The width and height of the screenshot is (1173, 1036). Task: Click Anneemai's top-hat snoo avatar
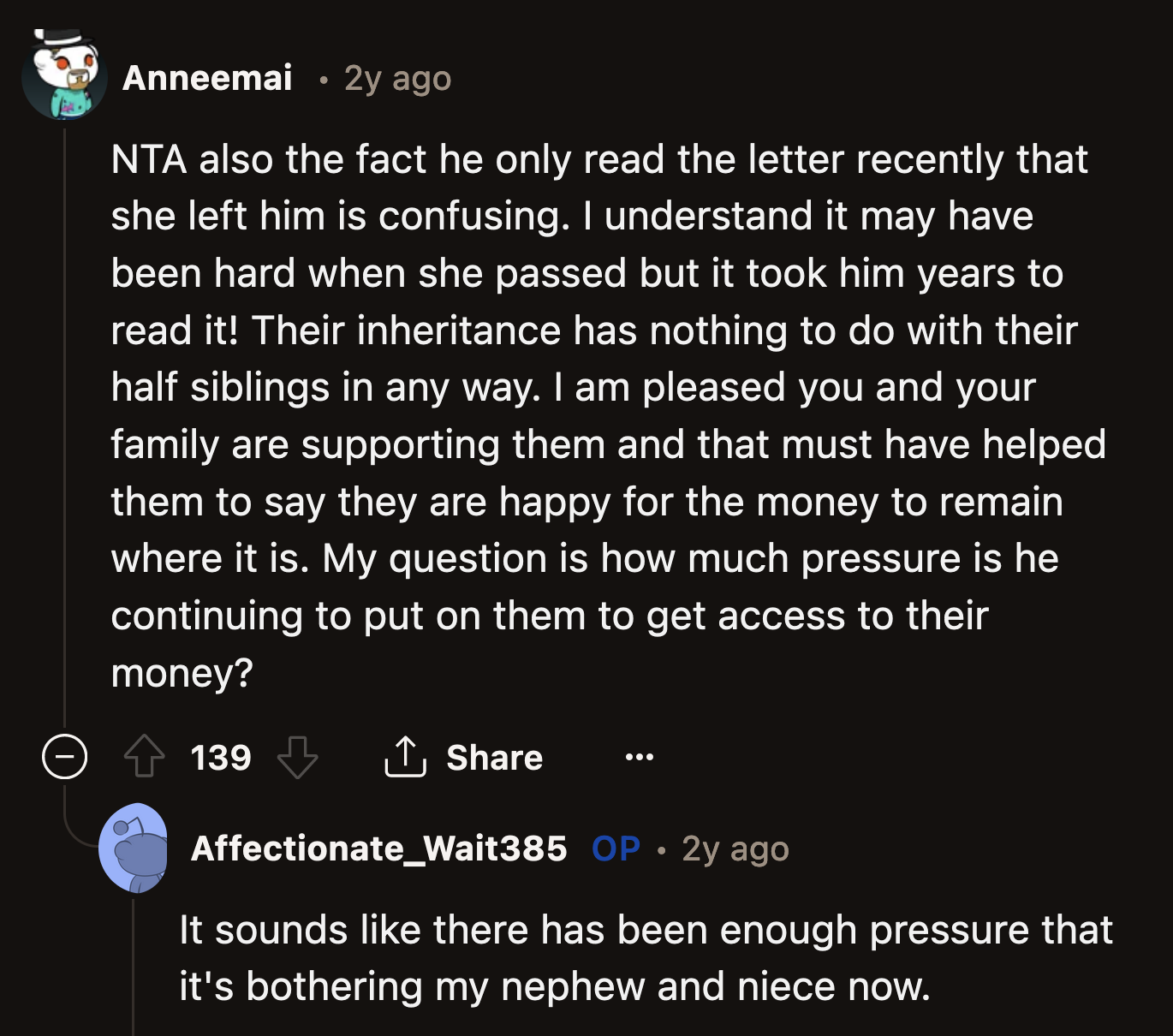point(64,77)
